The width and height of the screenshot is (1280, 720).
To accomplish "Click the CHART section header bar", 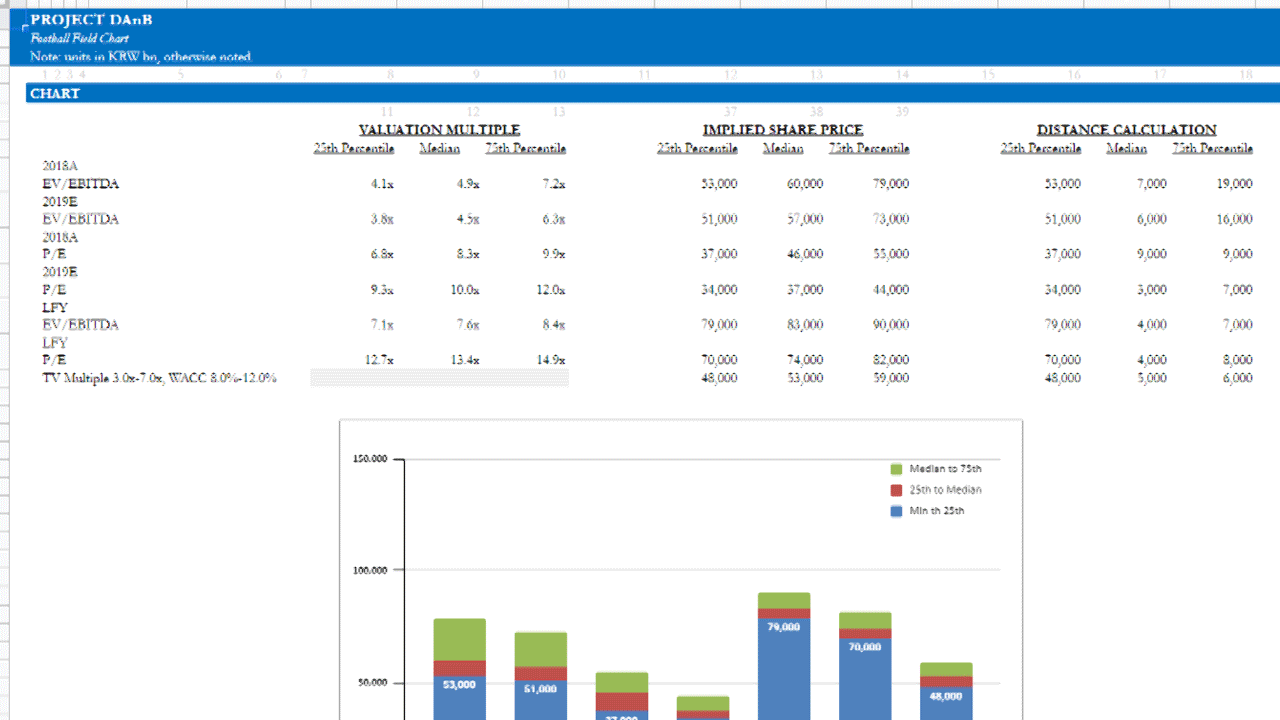I will (x=652, y=93).
